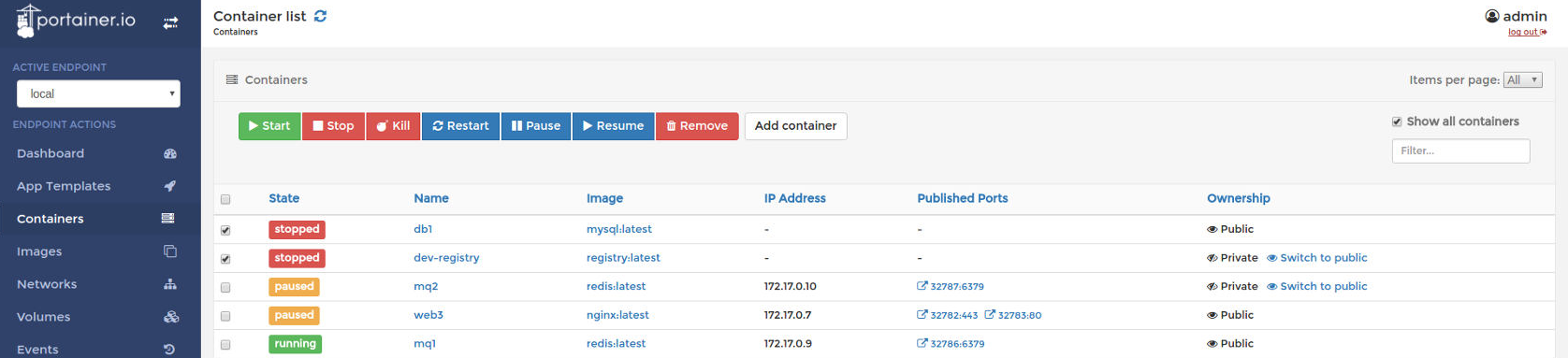Select all containers with header checkbox
This screenshot has width=1568, height=358.
click(225, 199)
